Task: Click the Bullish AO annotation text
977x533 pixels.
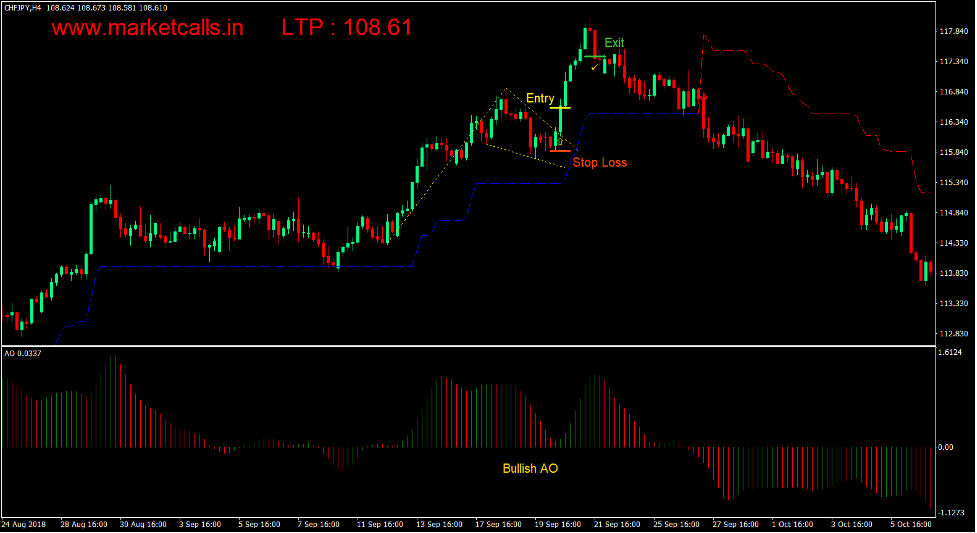Action: point(530,468)
